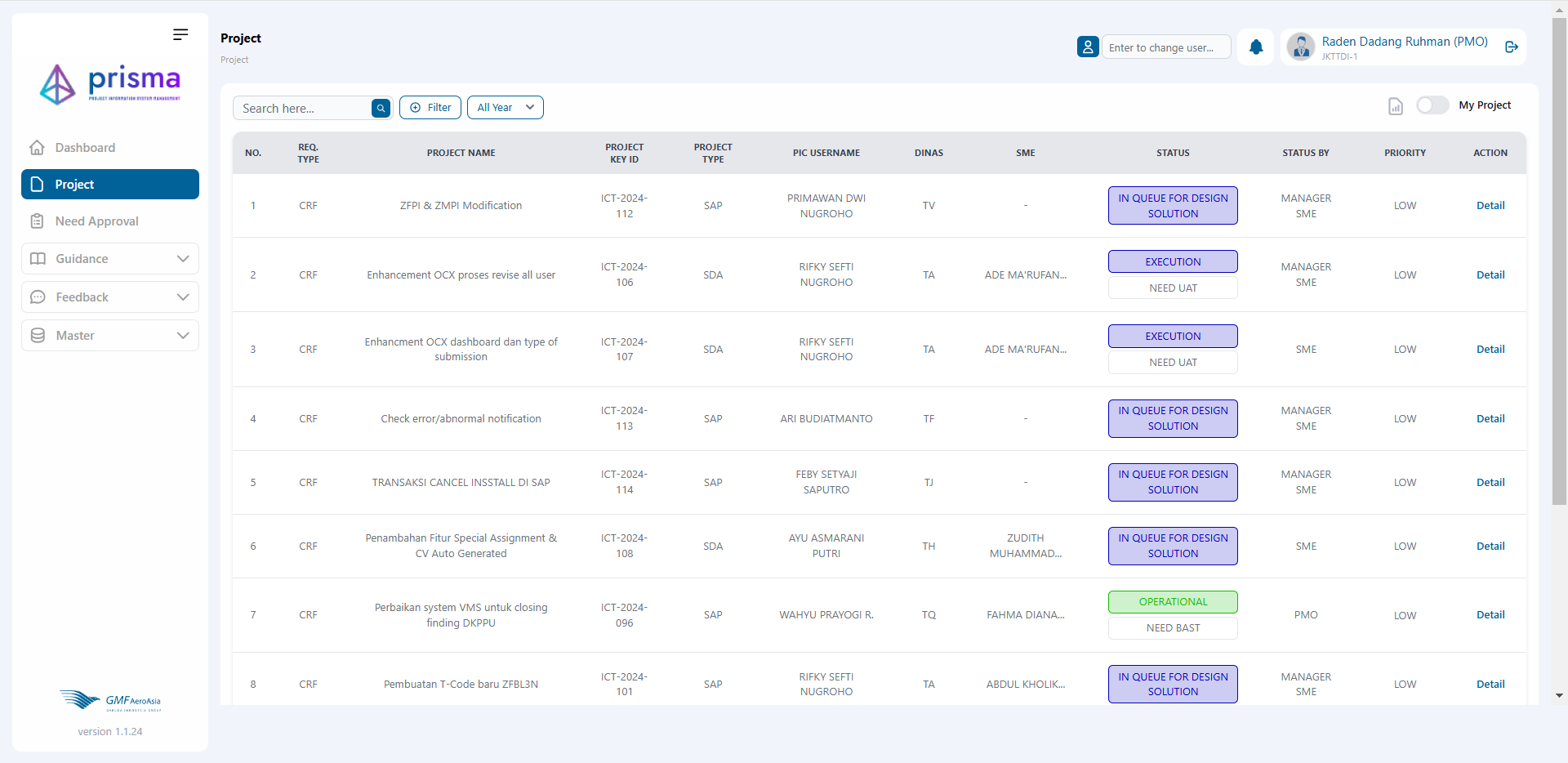The width and height of the screenshot is (1568, 763).
Task: Click SME name ABDUL KHOLIK...
Action: [x=1026, y=685]
